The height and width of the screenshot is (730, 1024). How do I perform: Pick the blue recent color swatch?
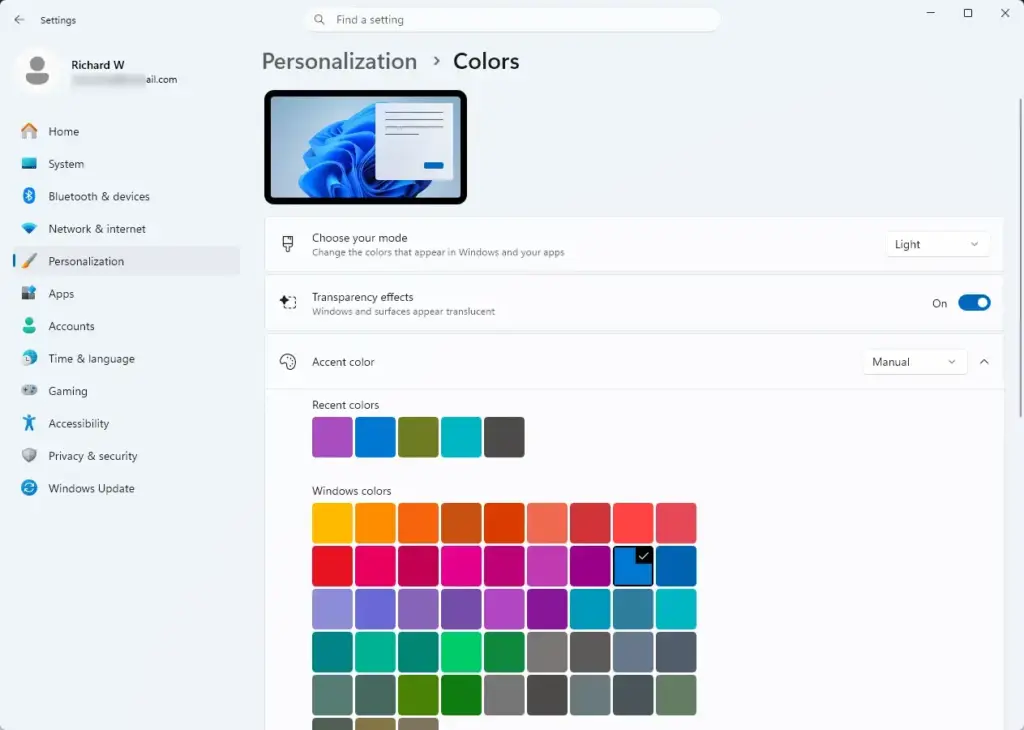[376, 437]
